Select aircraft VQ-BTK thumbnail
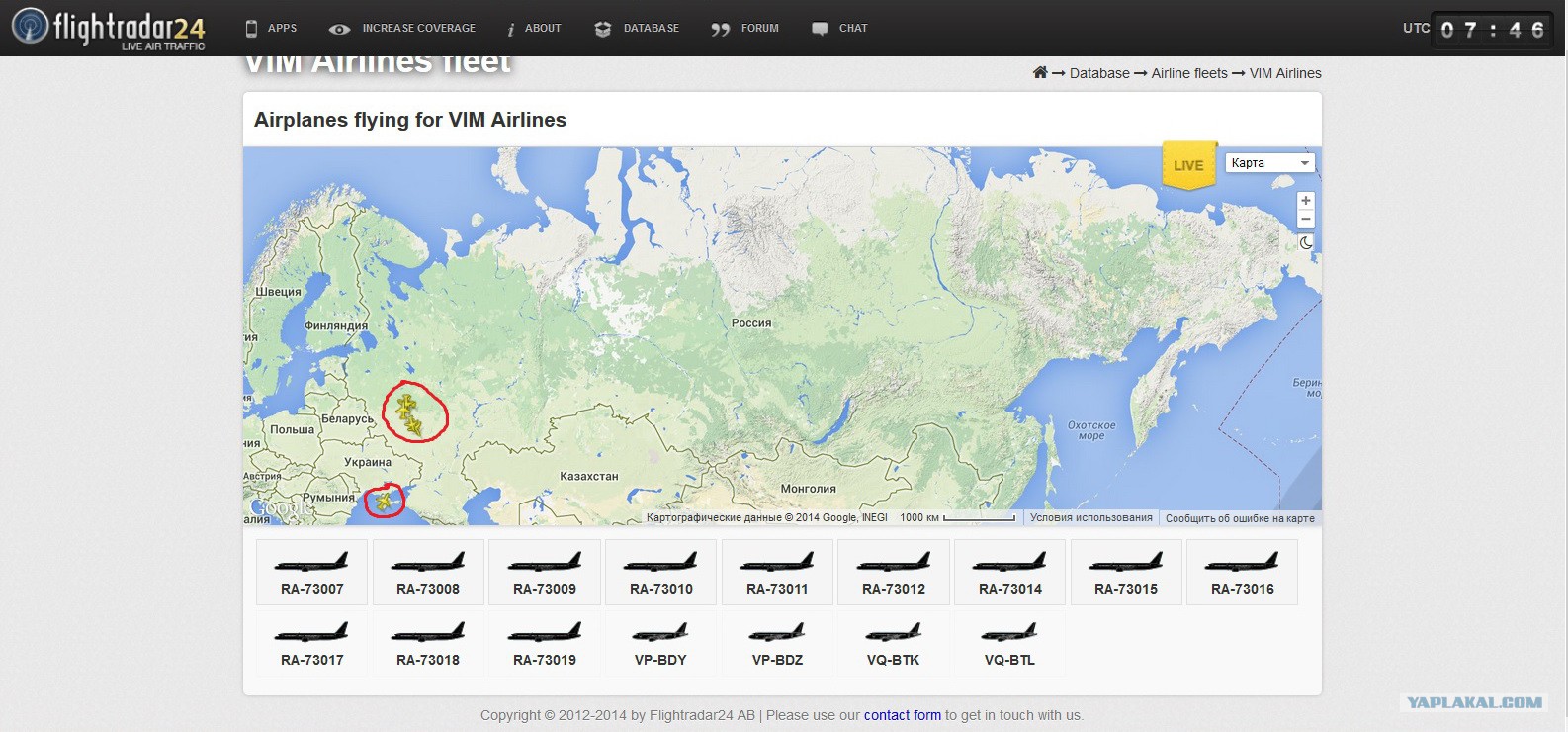1568x732 pixels. (x=894, y=643)
